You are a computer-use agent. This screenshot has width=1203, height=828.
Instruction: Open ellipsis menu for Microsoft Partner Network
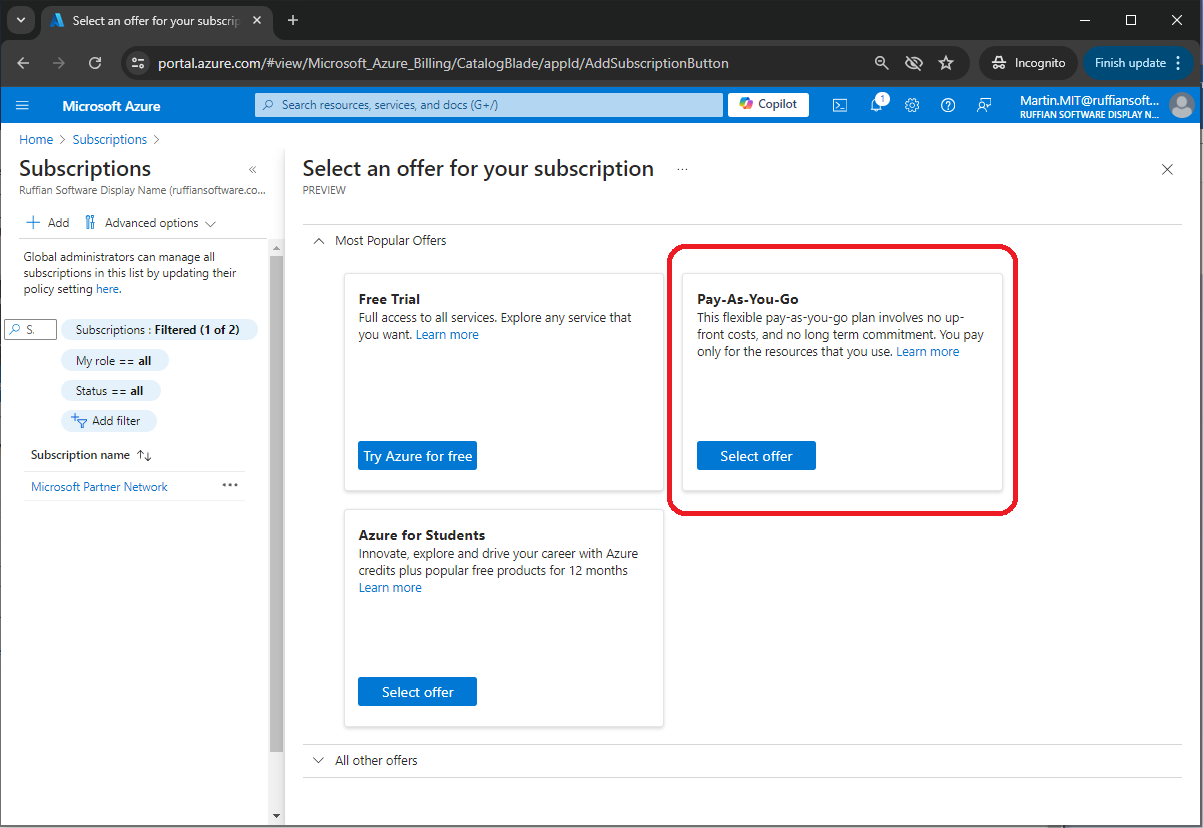click(x=230, y=486)
